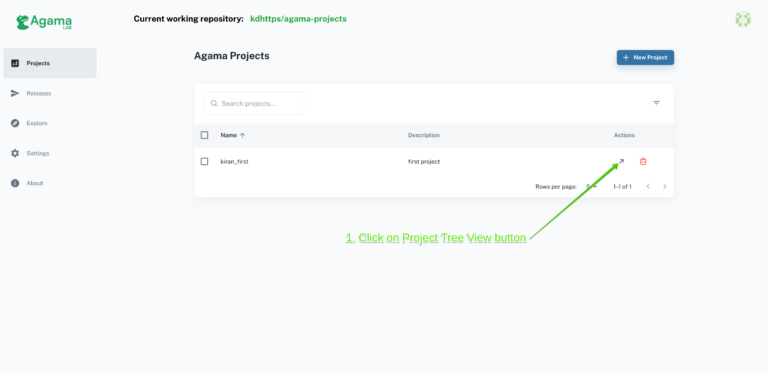Image resolution: width=768 pixels, height=373 pixels.
Task: Sort by Name column arrow
Action: (242, 136)
